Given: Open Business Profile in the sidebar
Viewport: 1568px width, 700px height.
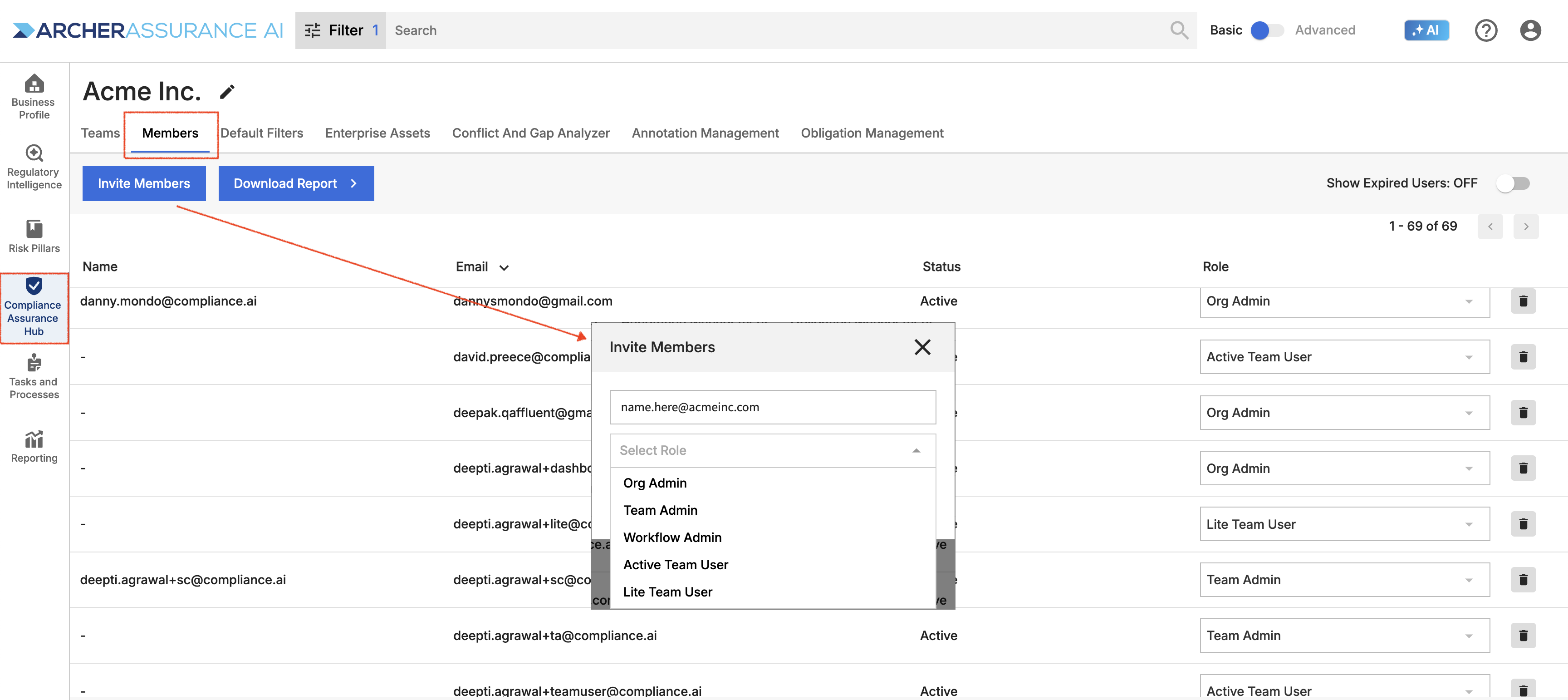Looking at the screenshot, I should pyautogui.click(x=34, y=96).
